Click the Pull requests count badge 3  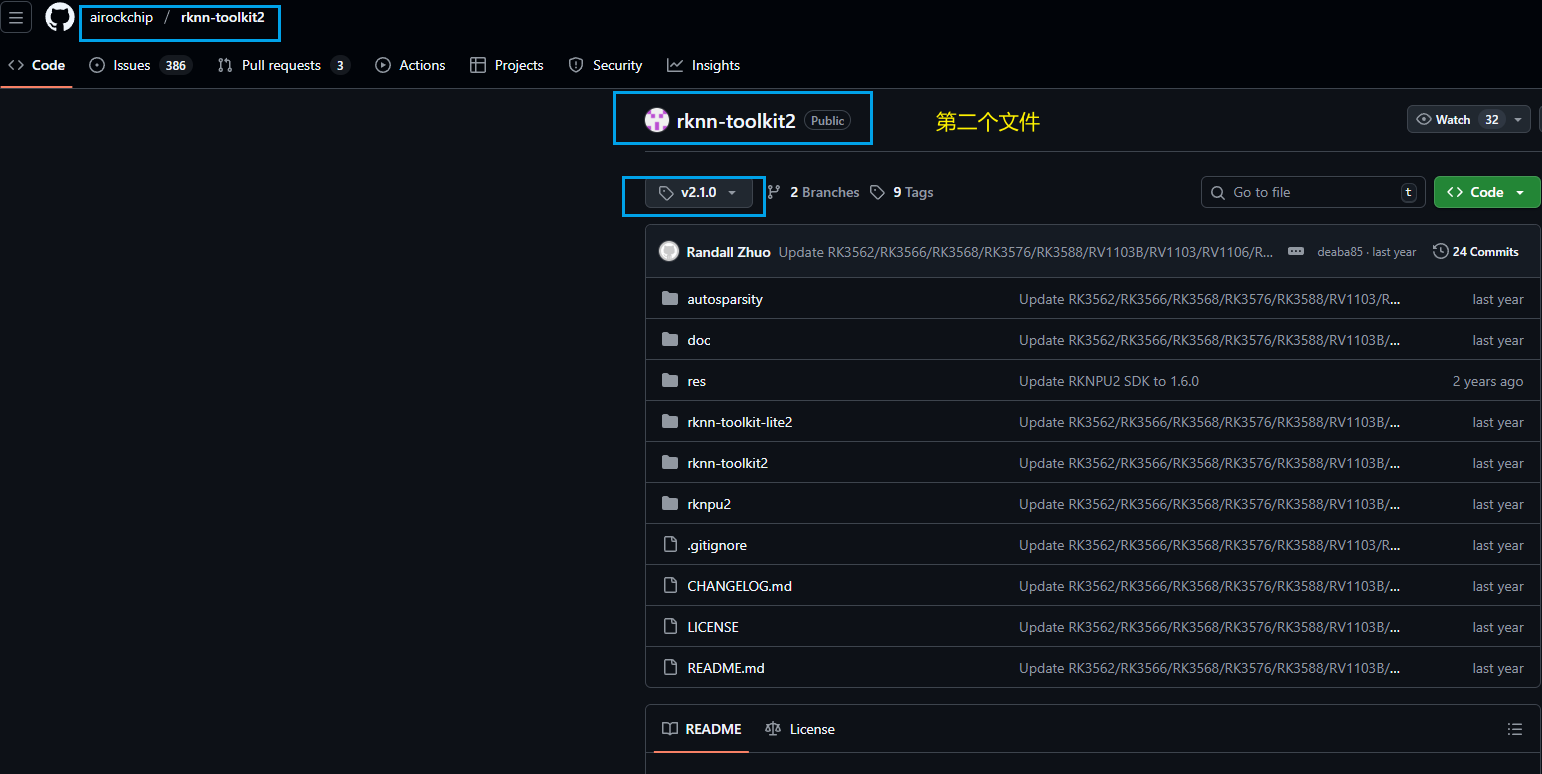tap(340, 65)
